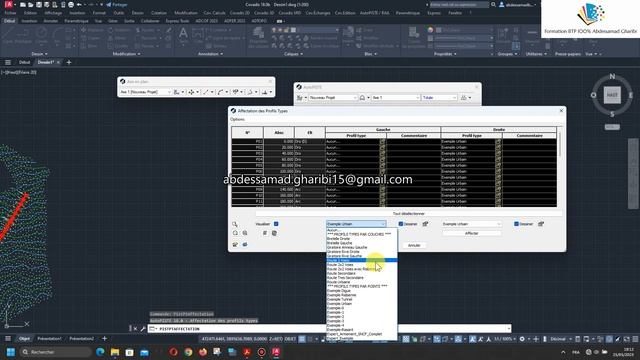Screen dimensions: 640x360
Task: Click the Annuler button
Action: (414, 245)
